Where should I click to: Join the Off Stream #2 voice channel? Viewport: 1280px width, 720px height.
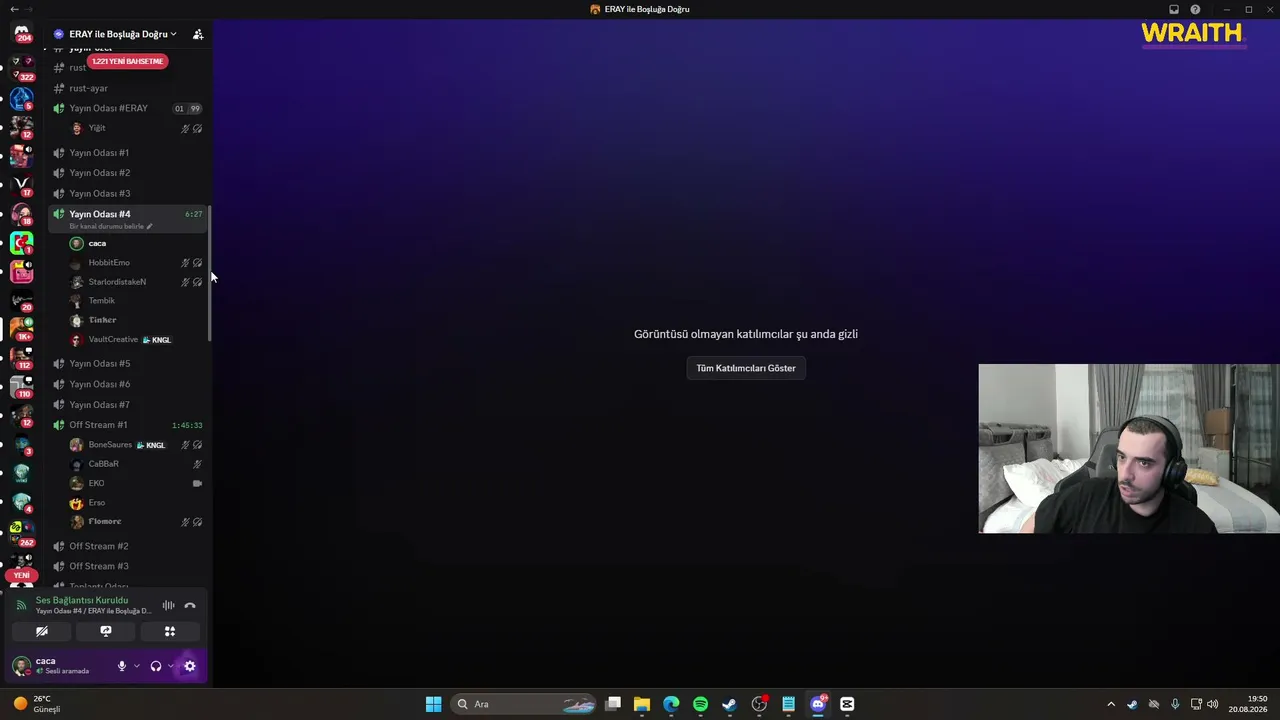pos(128,546)
